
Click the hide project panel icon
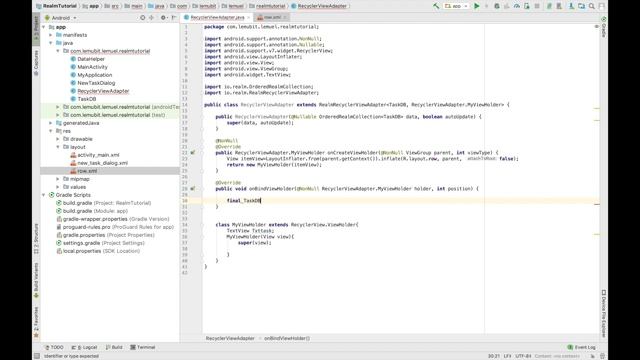[174, 18]
